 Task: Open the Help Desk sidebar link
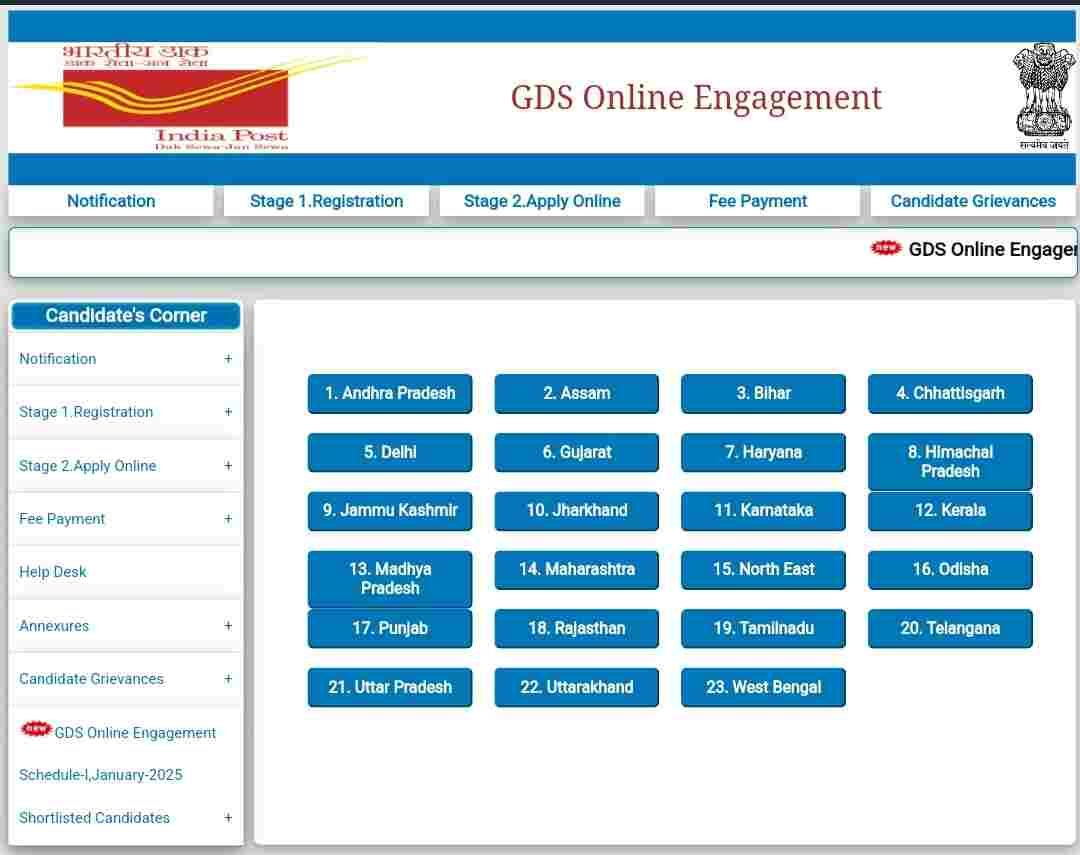[x=53, y=572]
